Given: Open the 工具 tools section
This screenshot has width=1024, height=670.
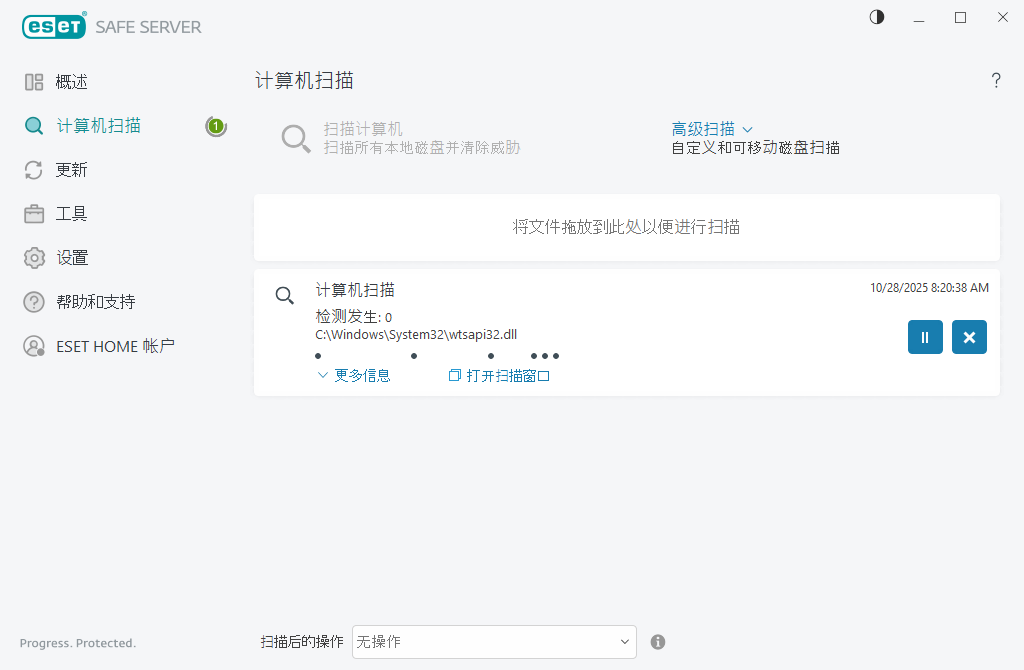Looking at the screenshot, I should (70, 213).
